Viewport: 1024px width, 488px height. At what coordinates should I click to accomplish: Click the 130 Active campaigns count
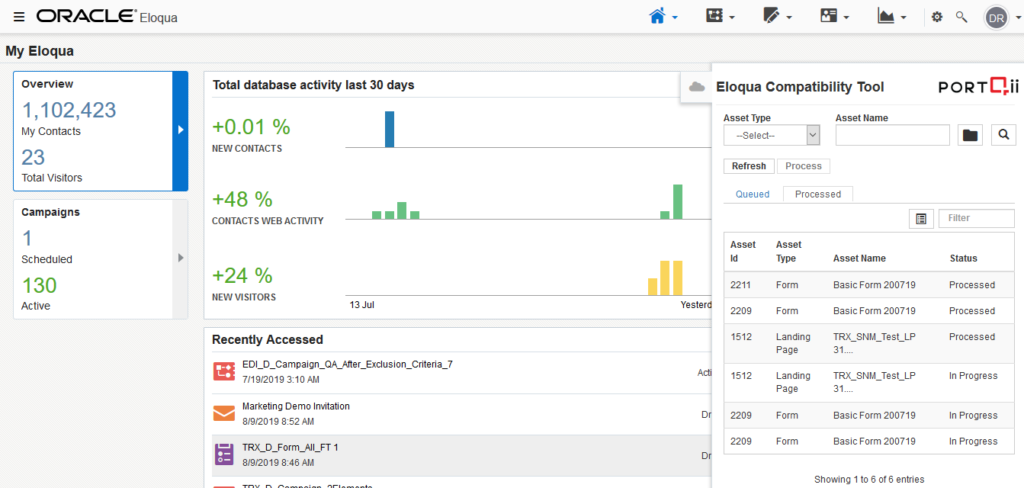click(39, 285)
